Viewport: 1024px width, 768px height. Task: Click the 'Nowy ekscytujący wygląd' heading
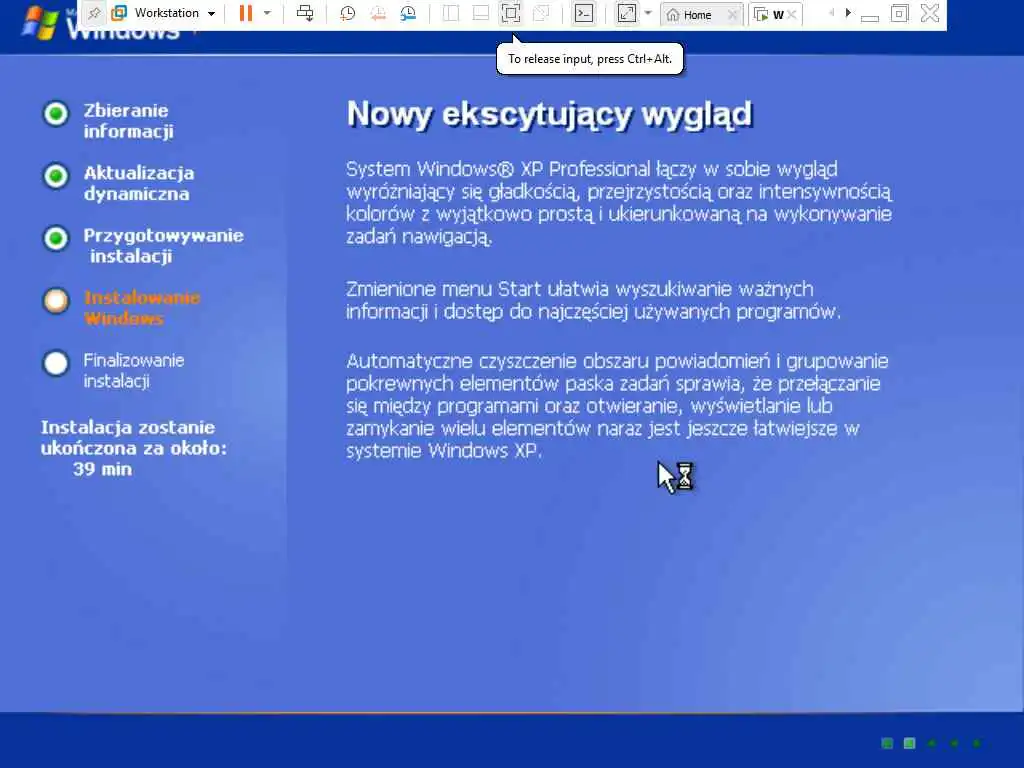(x=549, y=115)
